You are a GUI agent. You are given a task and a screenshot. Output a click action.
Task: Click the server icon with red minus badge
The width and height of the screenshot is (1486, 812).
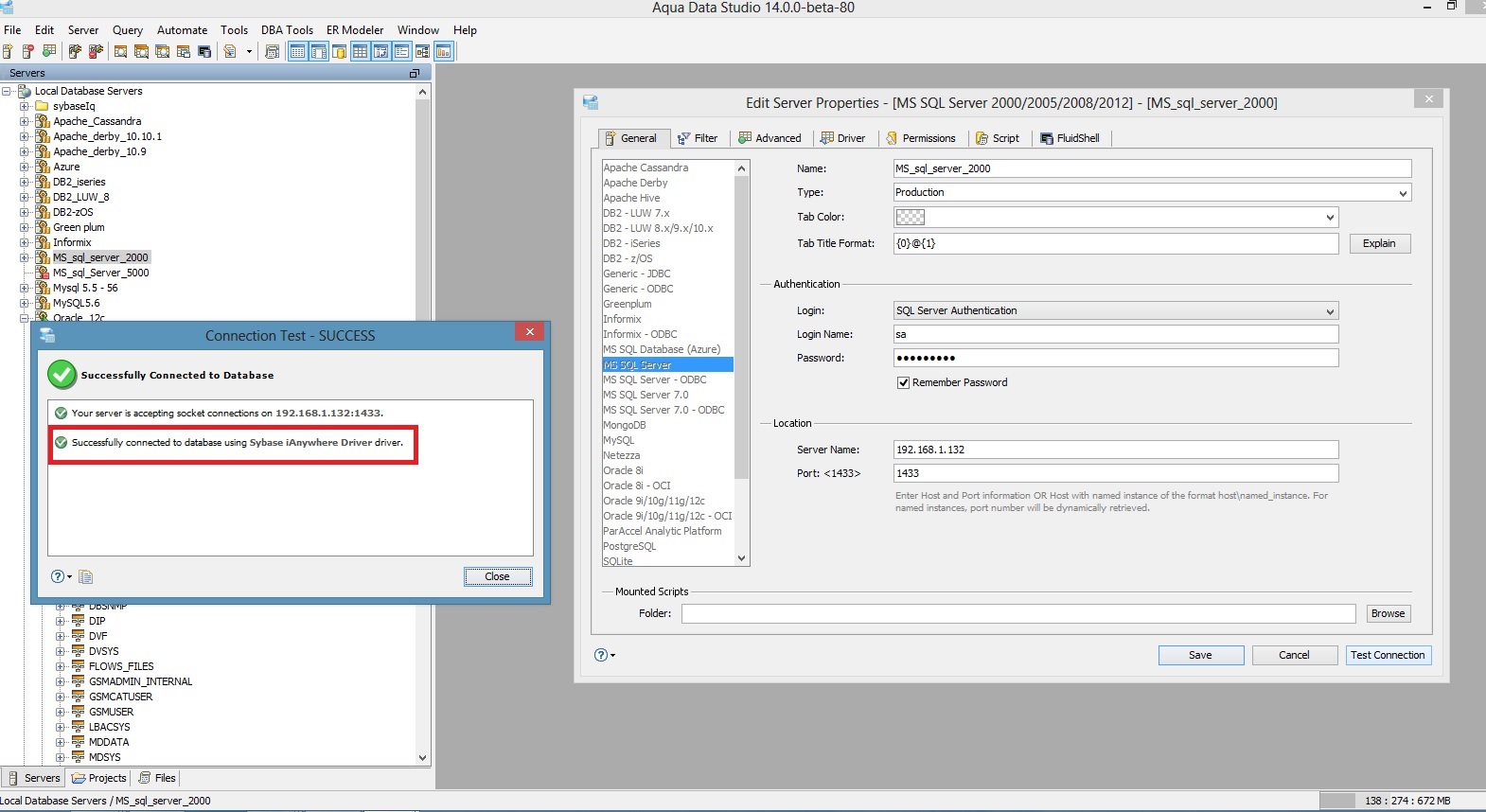tap(28, 51)
